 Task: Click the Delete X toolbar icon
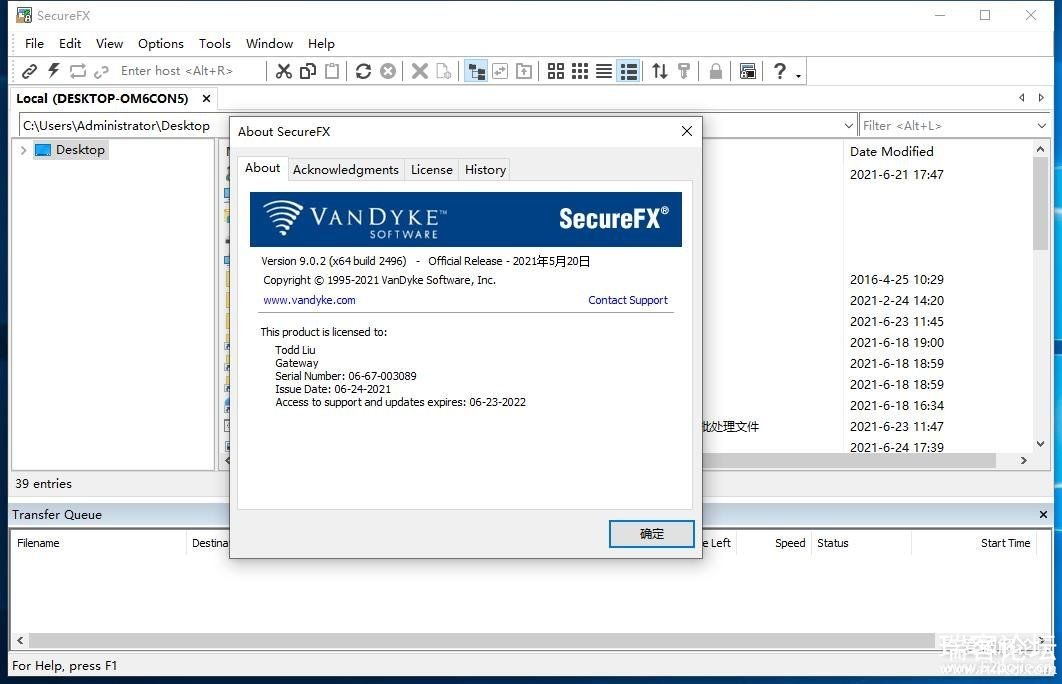[x=420, y=71]
